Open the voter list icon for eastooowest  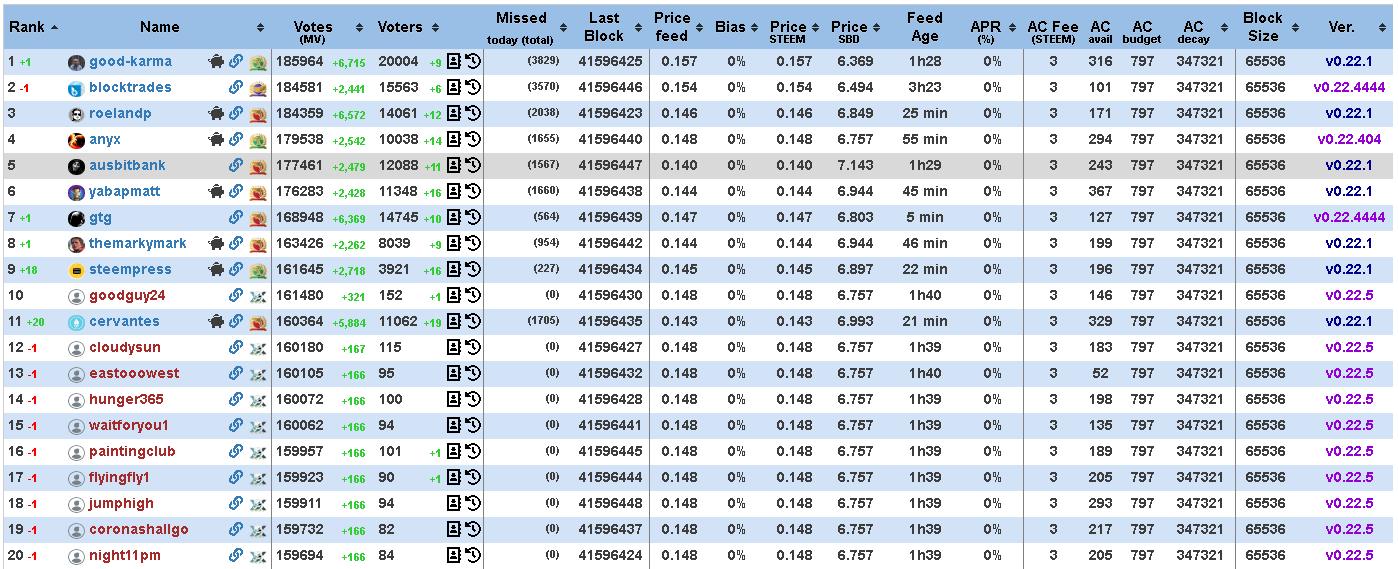coord(453,373)
